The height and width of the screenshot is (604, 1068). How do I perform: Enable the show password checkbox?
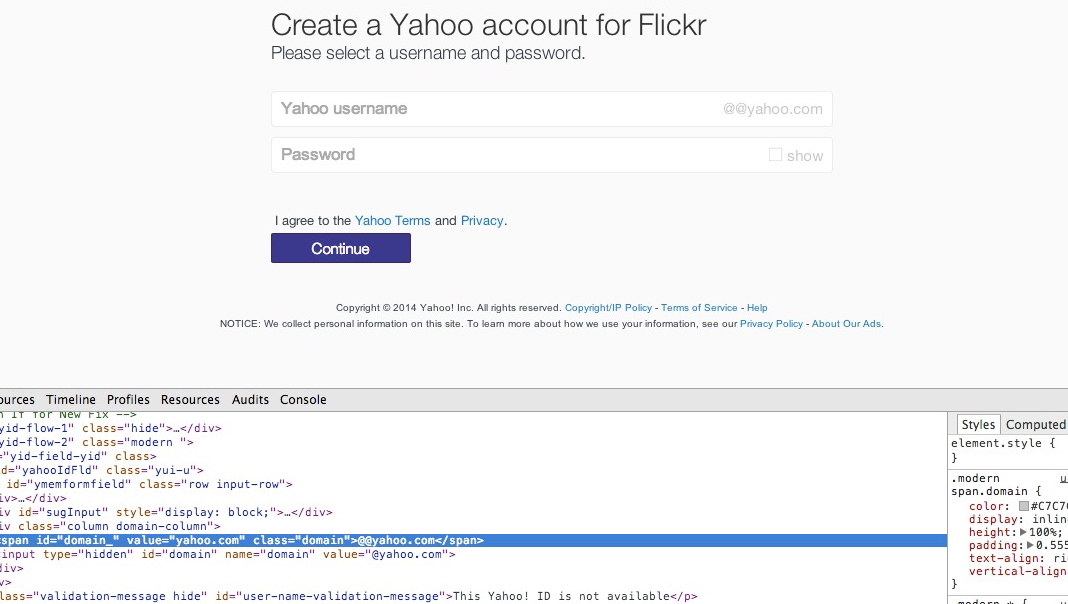point(775,155)
